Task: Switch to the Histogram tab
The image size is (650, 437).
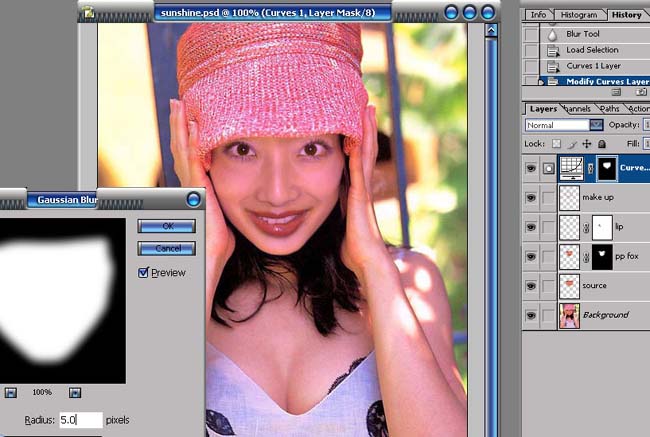Action: pos(579,15)
